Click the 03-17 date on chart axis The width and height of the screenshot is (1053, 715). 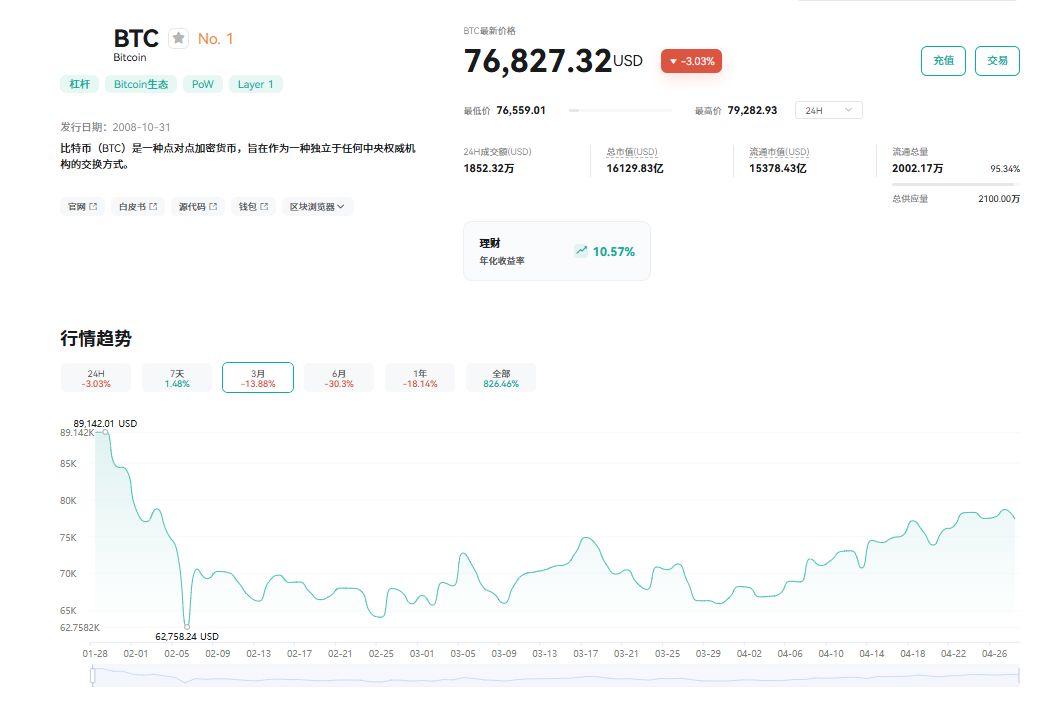pyautogui.click(x=586, y=653)
